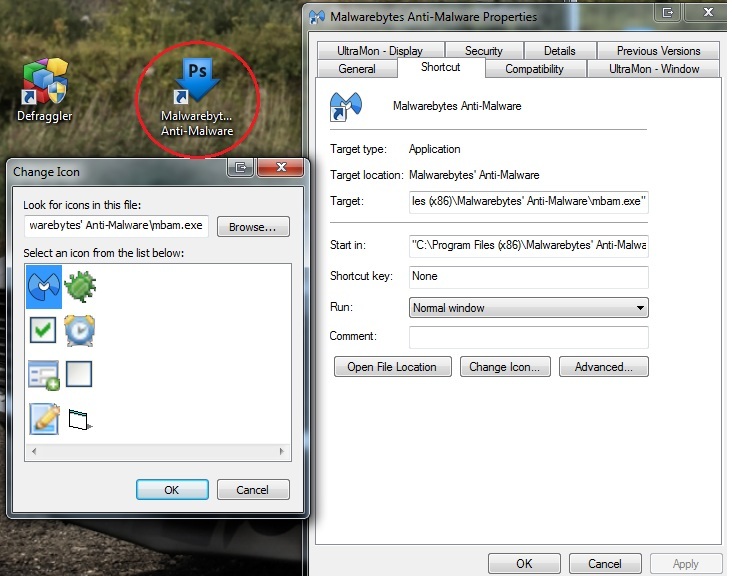Click the Comment input field

528,337
